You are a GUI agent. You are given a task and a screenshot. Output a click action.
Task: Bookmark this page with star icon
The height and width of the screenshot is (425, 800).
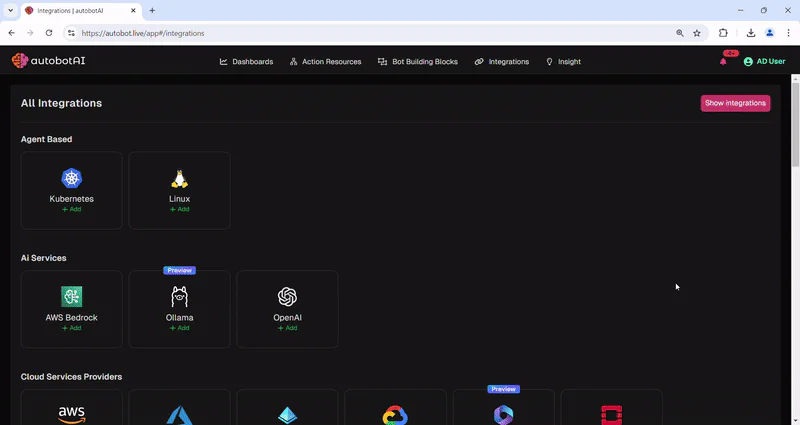[x=697, y=33]
